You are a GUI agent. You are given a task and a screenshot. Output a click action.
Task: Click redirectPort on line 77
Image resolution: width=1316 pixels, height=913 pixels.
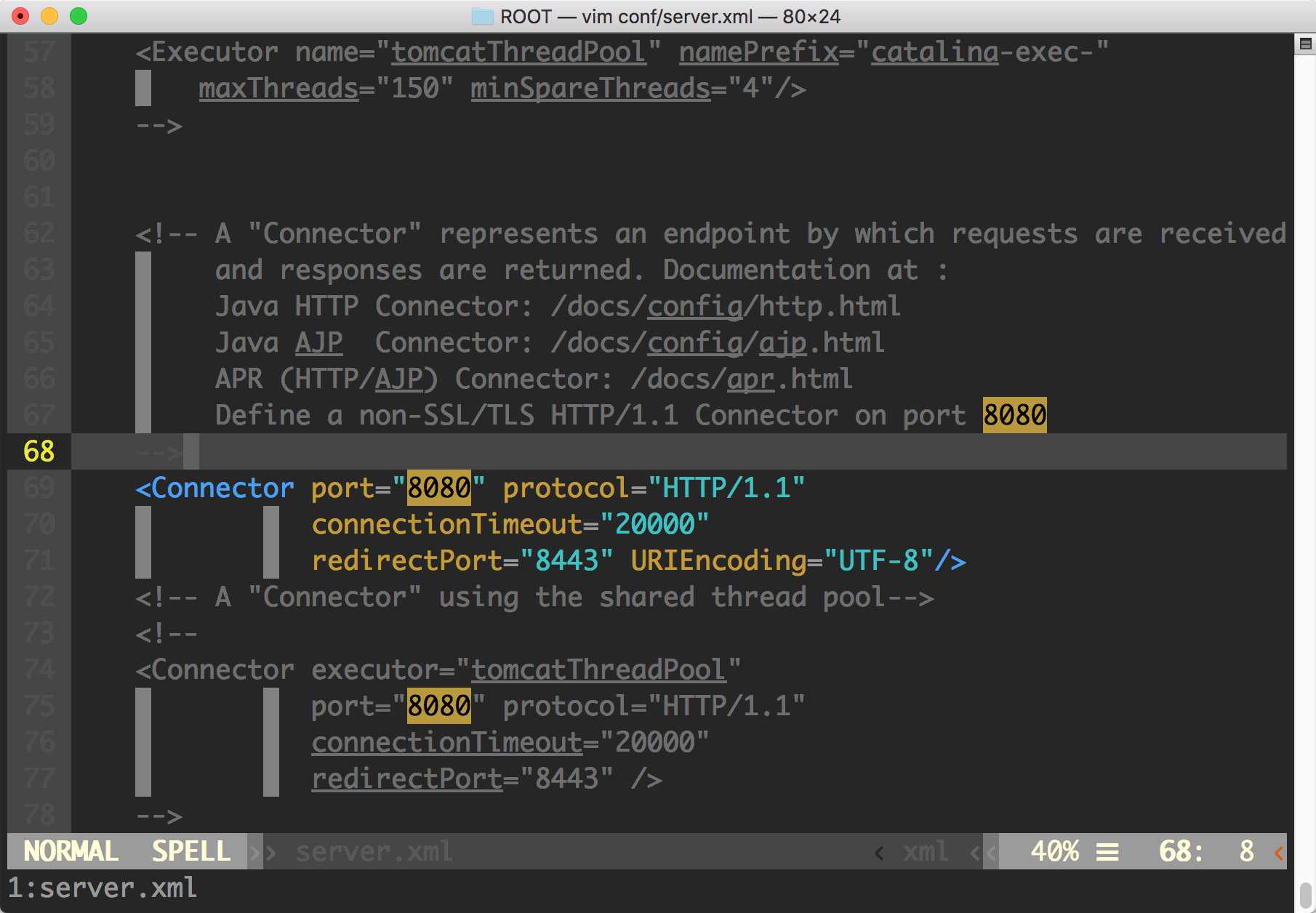[x=407, y=779]
